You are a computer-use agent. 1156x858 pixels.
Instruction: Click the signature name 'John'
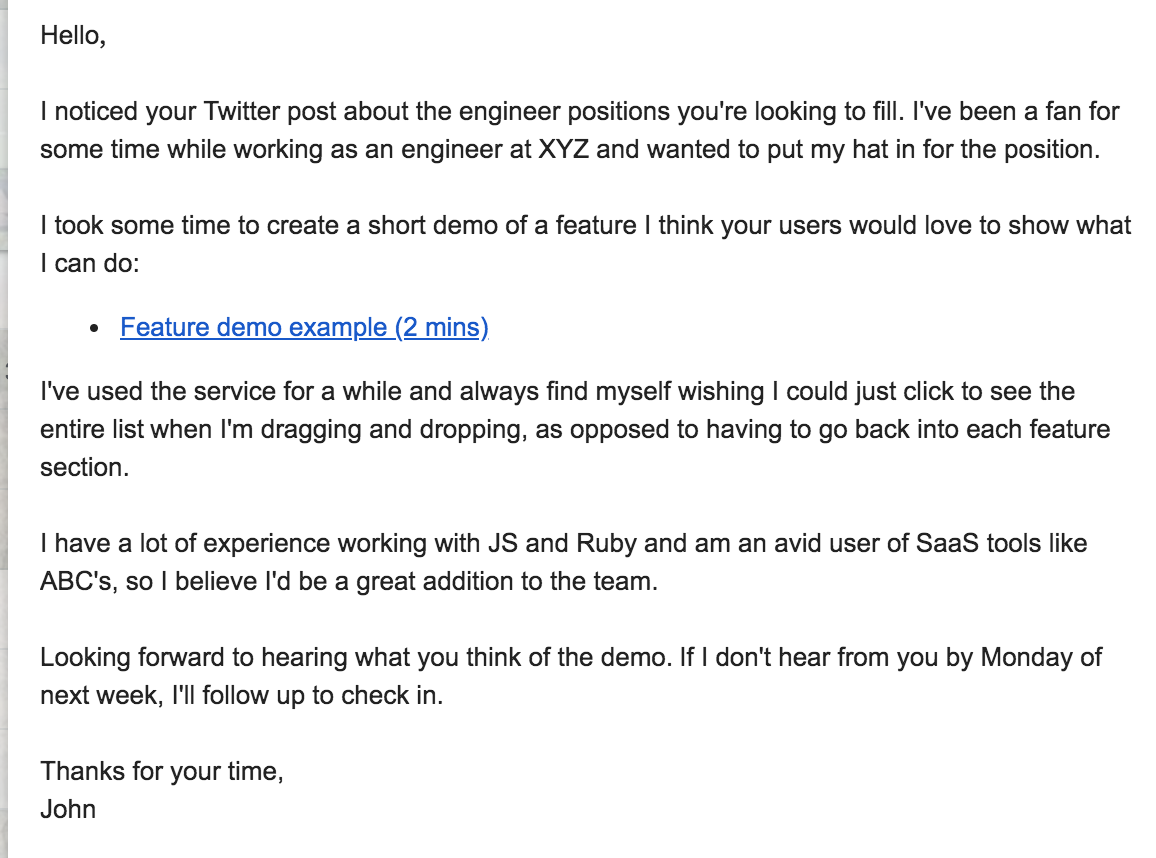point(68,809)
